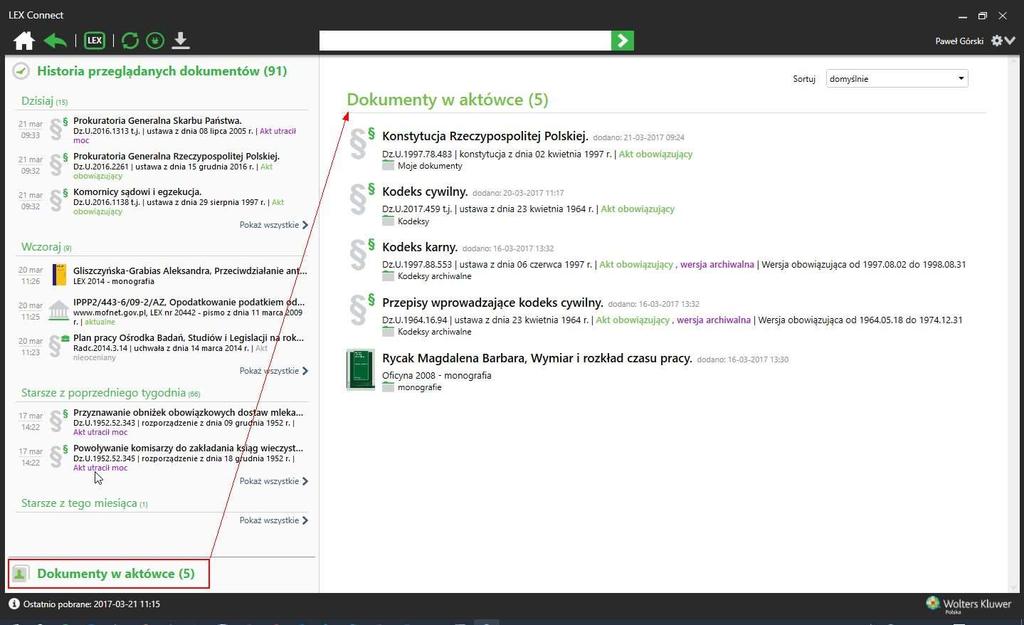Open Prokuratoria Generalna Rzeczypospolitej Polskiej entry
Screen dimensions: 1024x625
click(176, 156)
